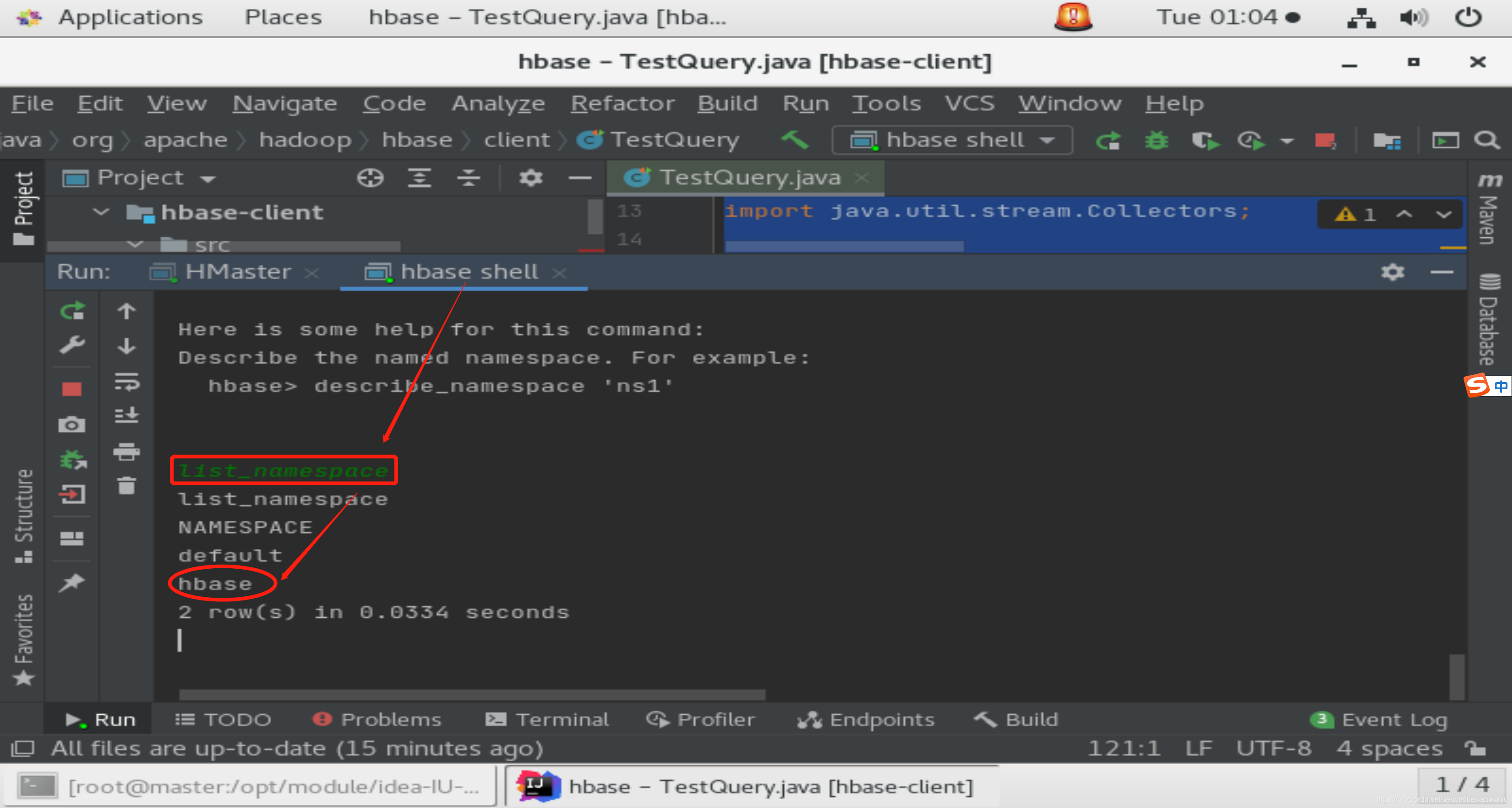Rerun the hbase shell process

pyautogui.click(x=72, y=310)
